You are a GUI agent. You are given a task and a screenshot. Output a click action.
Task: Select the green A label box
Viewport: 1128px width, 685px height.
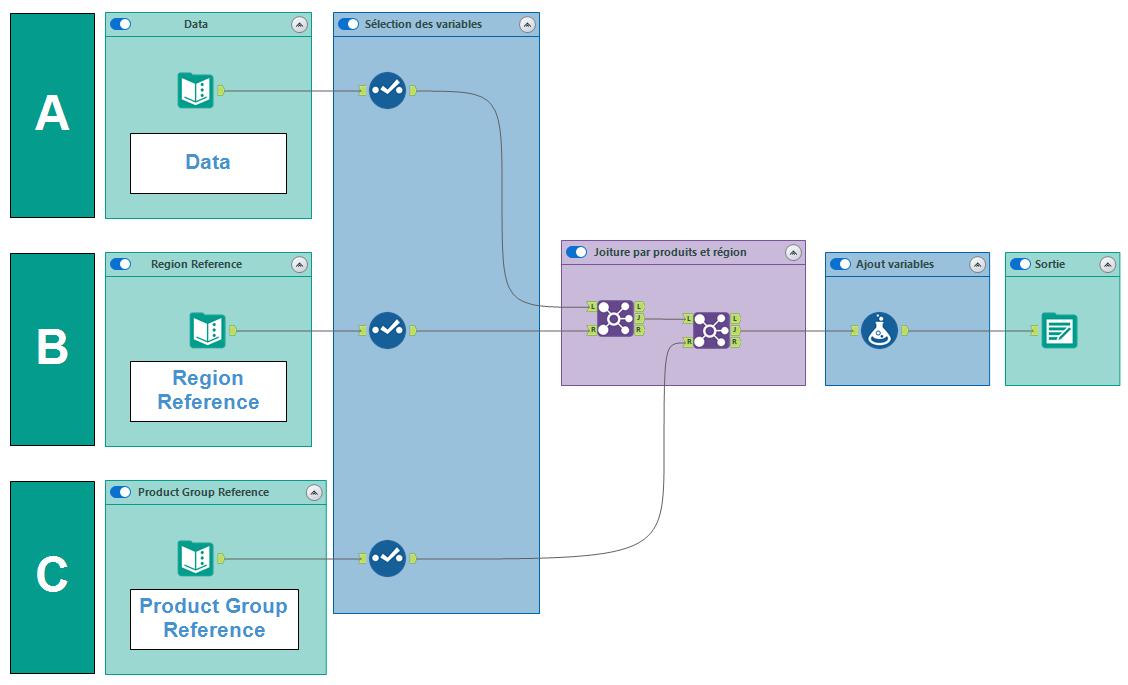pyautogui.click(x=53, y=115)
